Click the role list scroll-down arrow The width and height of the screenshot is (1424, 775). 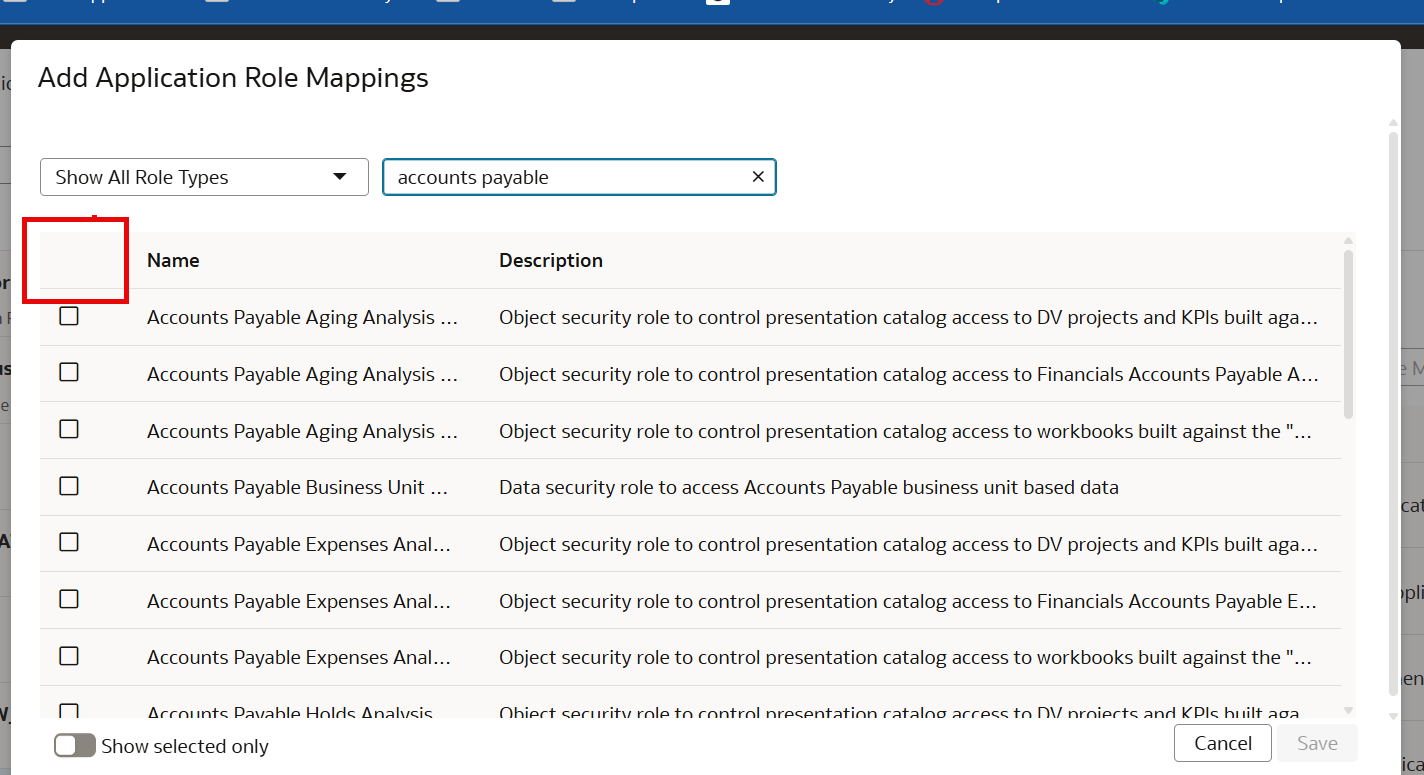pyautogui.click(x=1349, y=710)
